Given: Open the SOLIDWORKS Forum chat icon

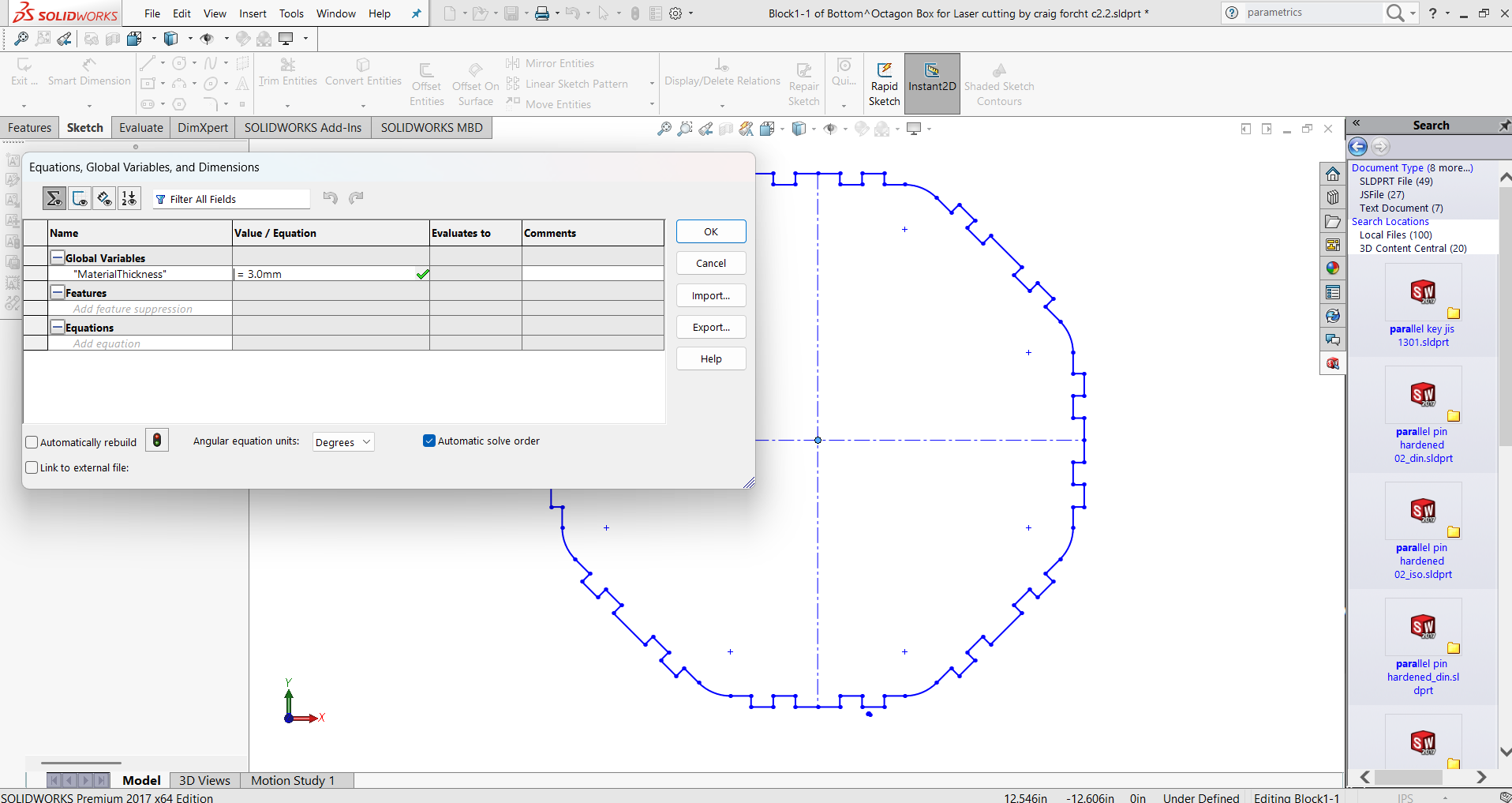Looking at the screenshot, I should (1333, 340).
